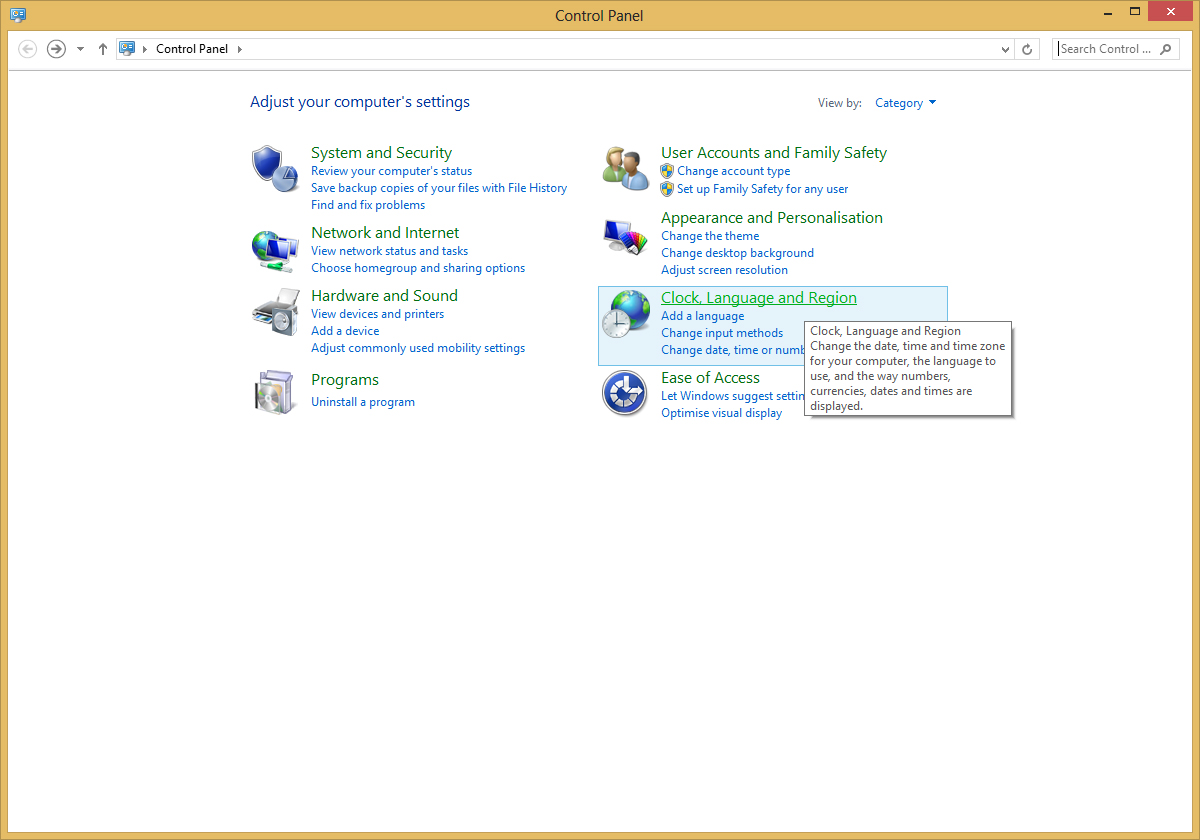Open the Network and Internet heading
The image size is (1200, 840).
click(385, 233)
